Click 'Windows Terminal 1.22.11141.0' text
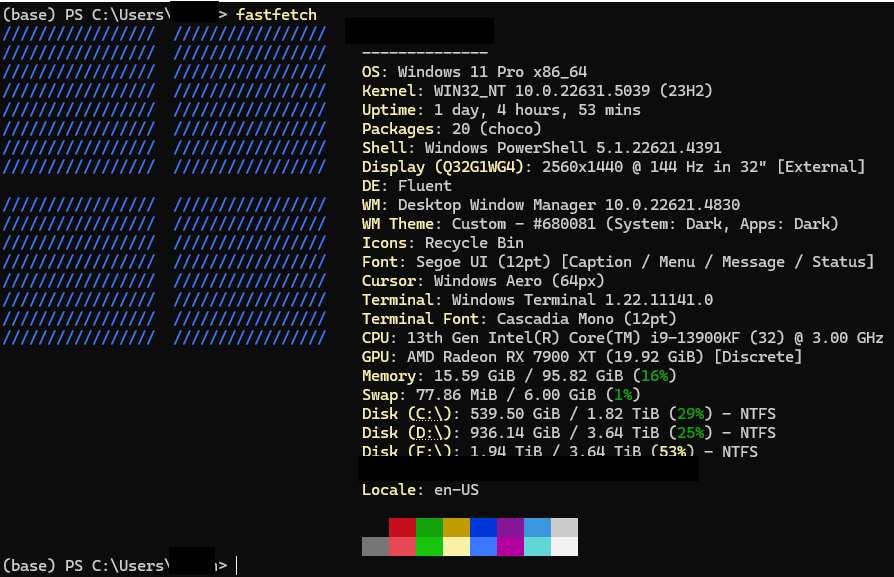This screenshot has width=894, height=577. click(582, 300)
